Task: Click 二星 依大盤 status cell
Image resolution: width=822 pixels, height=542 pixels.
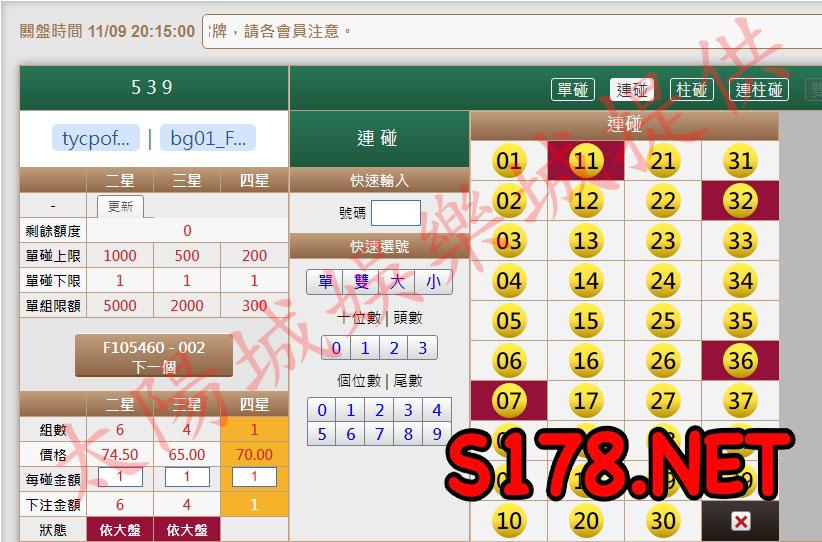Action: coord(120,529)
